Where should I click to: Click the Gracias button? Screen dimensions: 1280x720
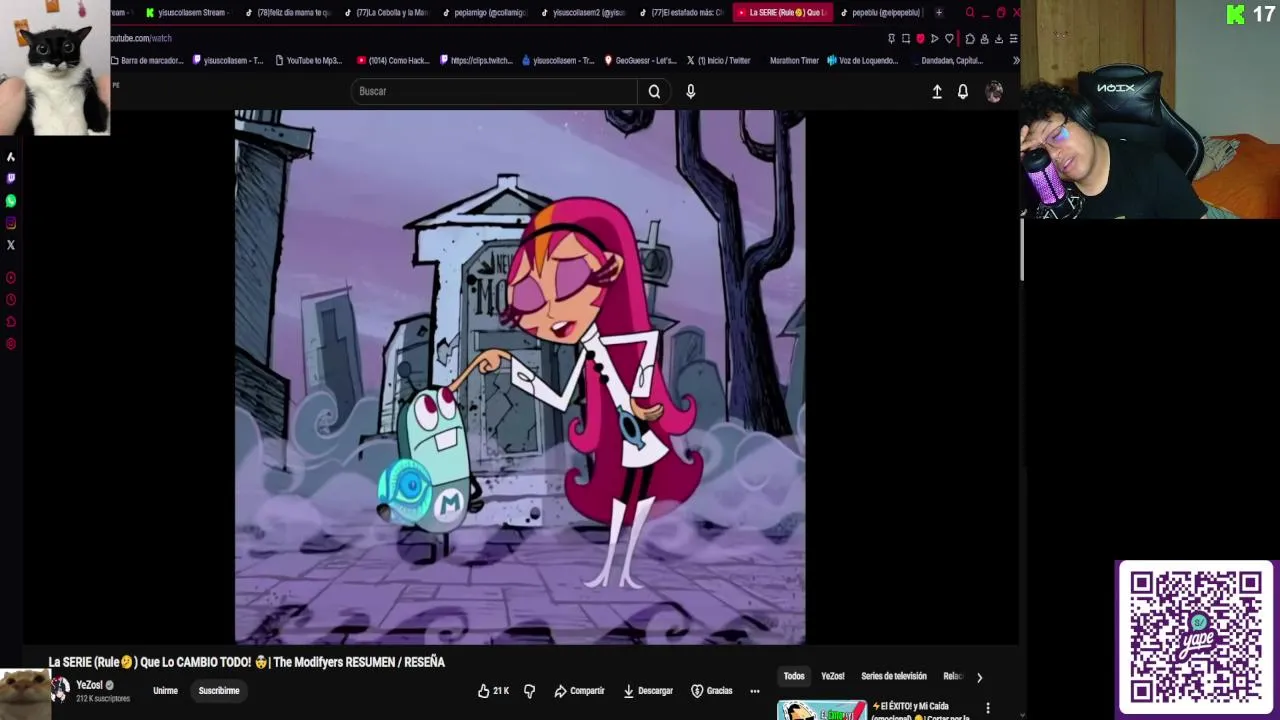[712, 691]
